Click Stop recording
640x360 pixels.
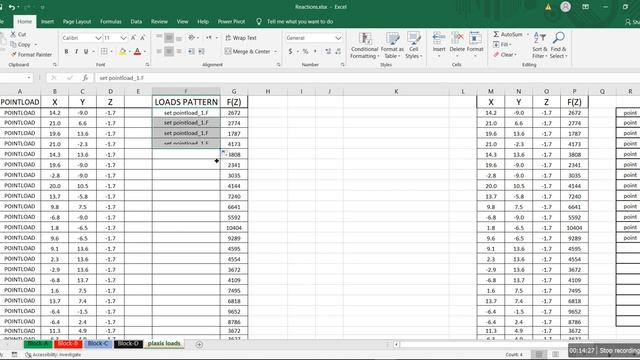tap(619, 351)
